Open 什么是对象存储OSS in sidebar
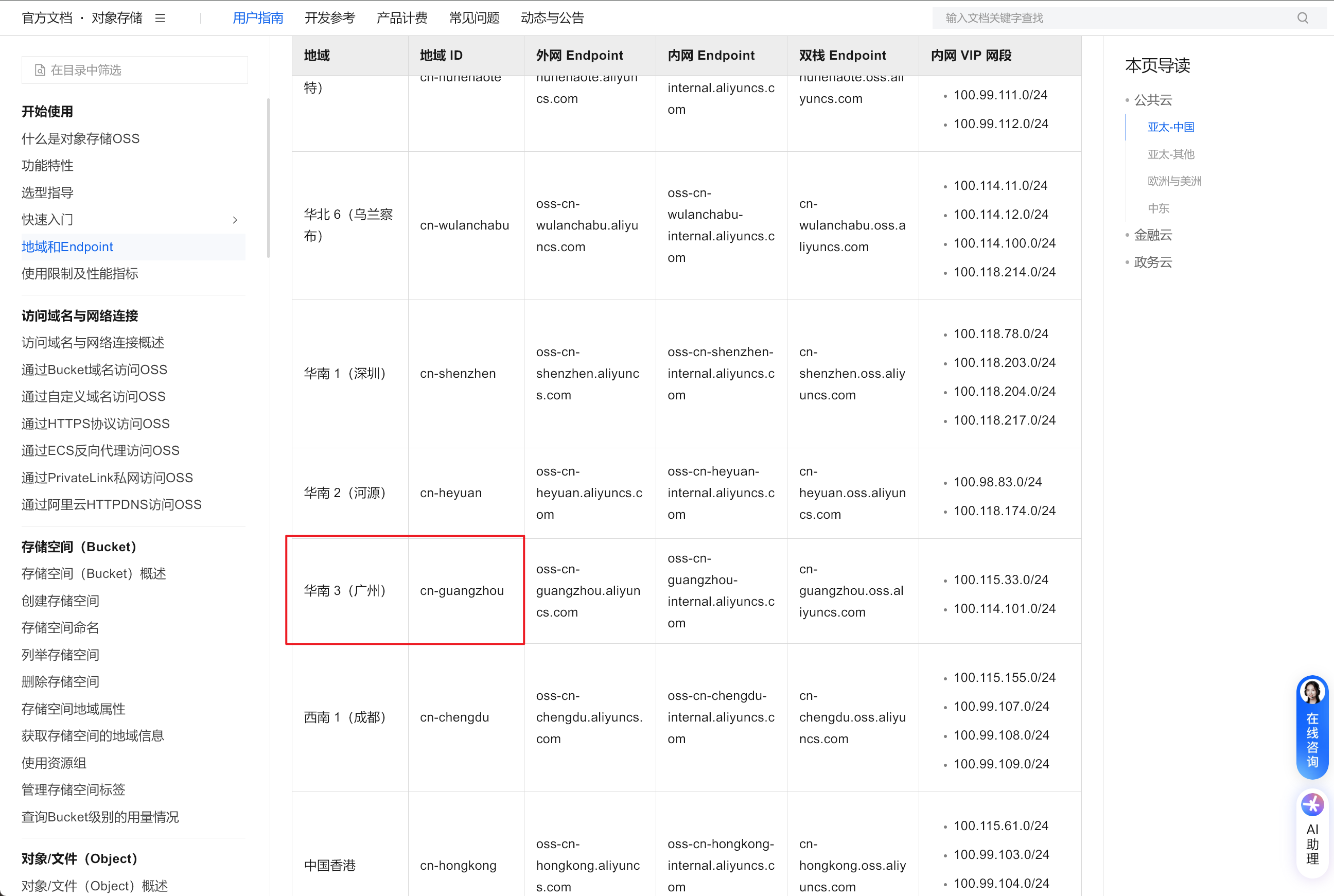The height and width of the screenshot is (896, 1334). 81,139
